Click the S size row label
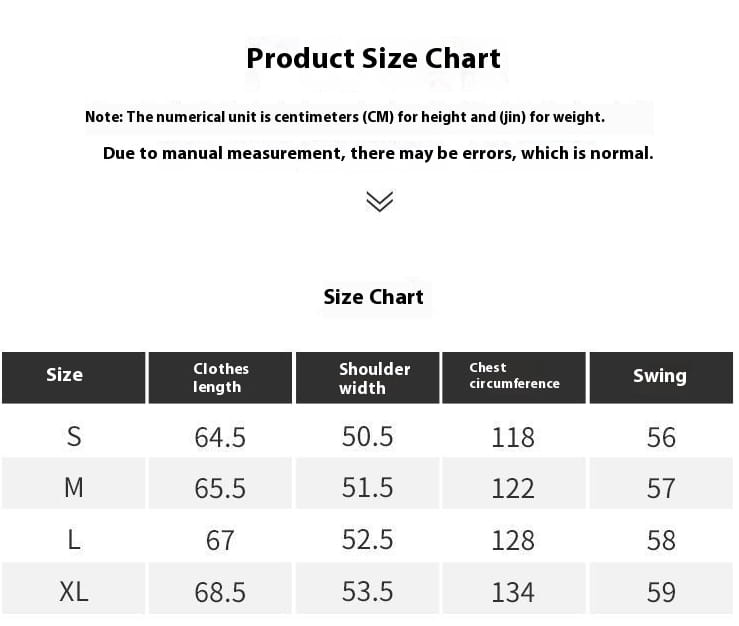739x626 pixels. pyautogui.click(x=73, y=436)
